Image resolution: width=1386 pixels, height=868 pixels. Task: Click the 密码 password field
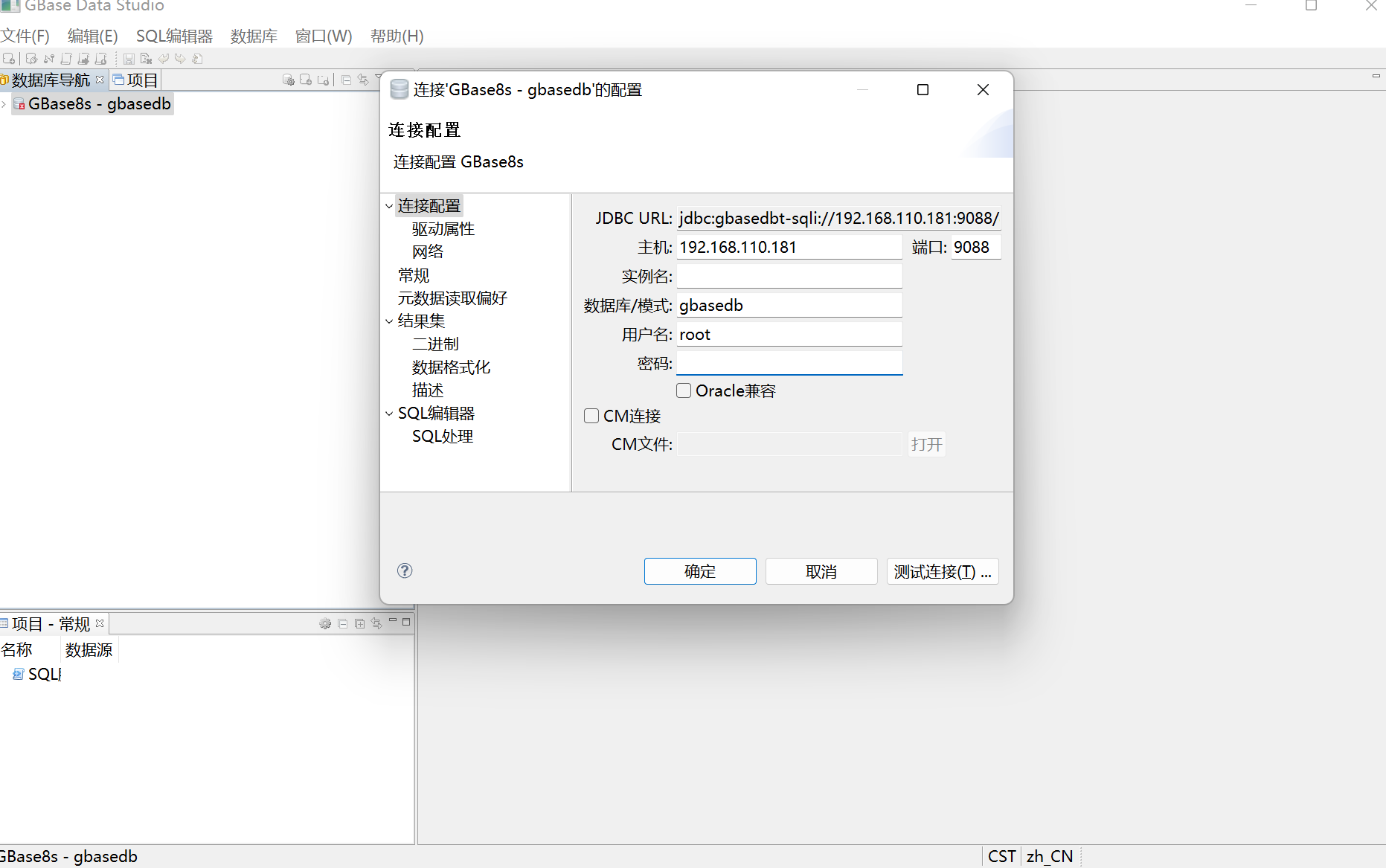(789, 364)
